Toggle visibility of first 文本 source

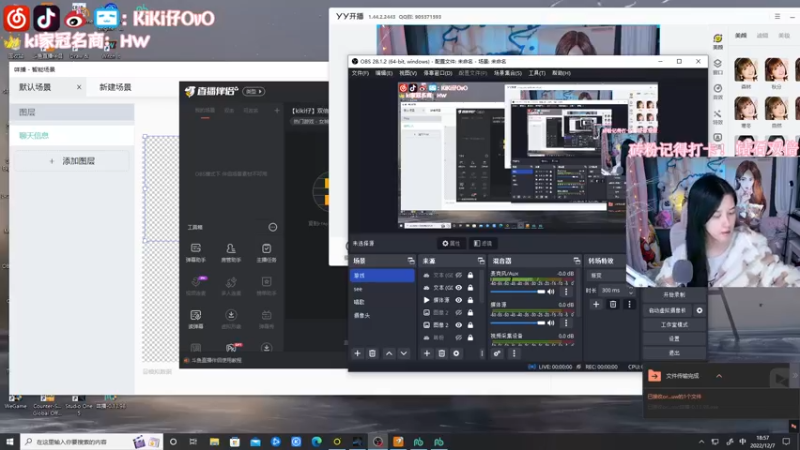pos(459,275)
